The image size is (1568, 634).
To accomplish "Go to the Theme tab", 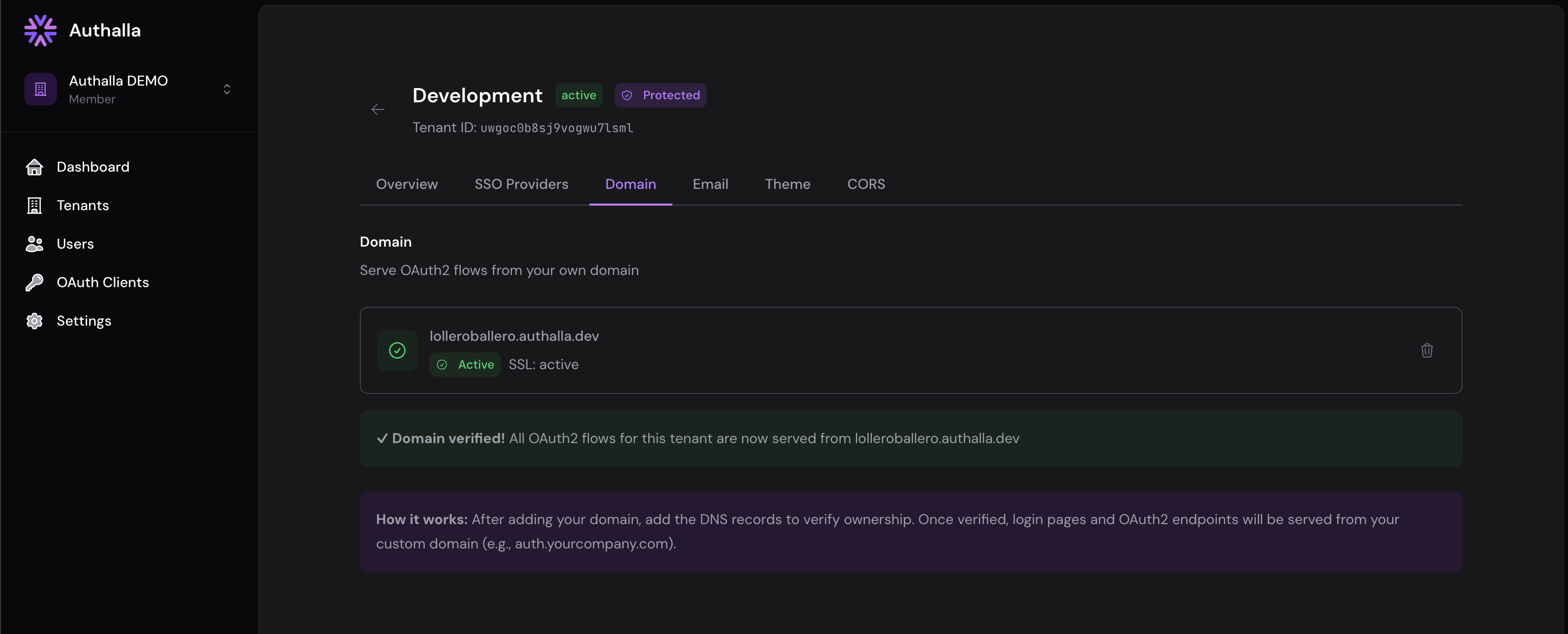I will [787, 184].
